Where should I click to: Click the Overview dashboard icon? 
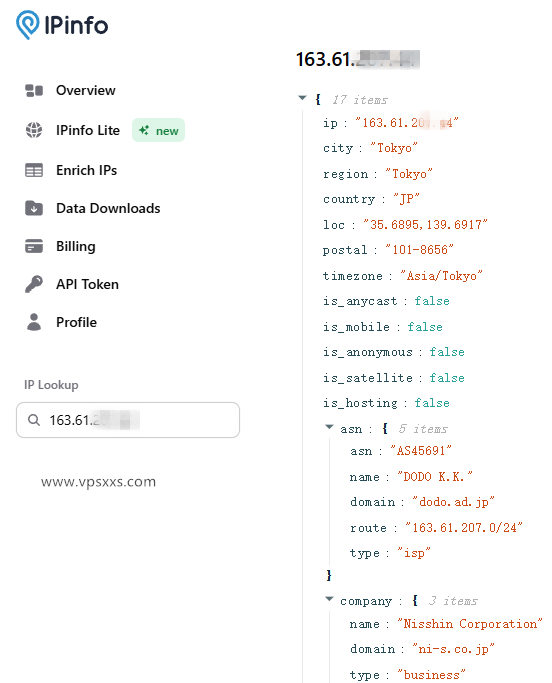[x=34, y=91]
